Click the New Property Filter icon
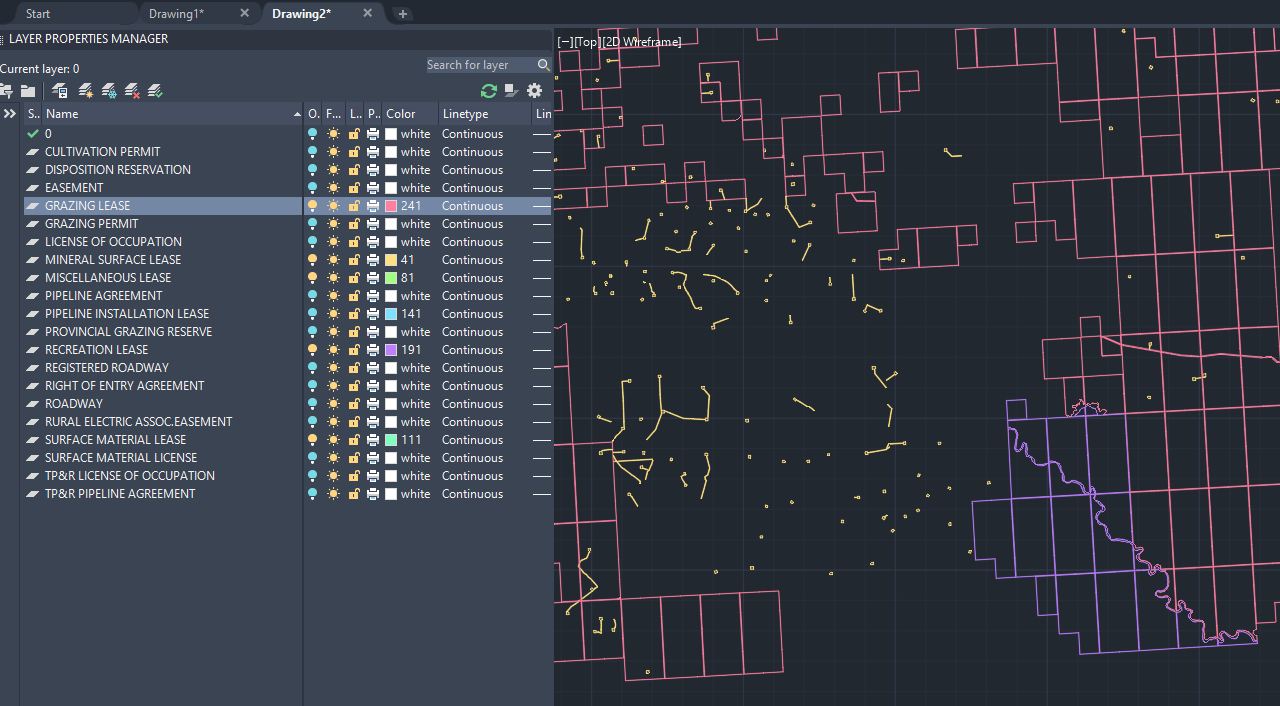Image resolution: width=1280 pixels, height=706 pixels. (x=5, y=90)
